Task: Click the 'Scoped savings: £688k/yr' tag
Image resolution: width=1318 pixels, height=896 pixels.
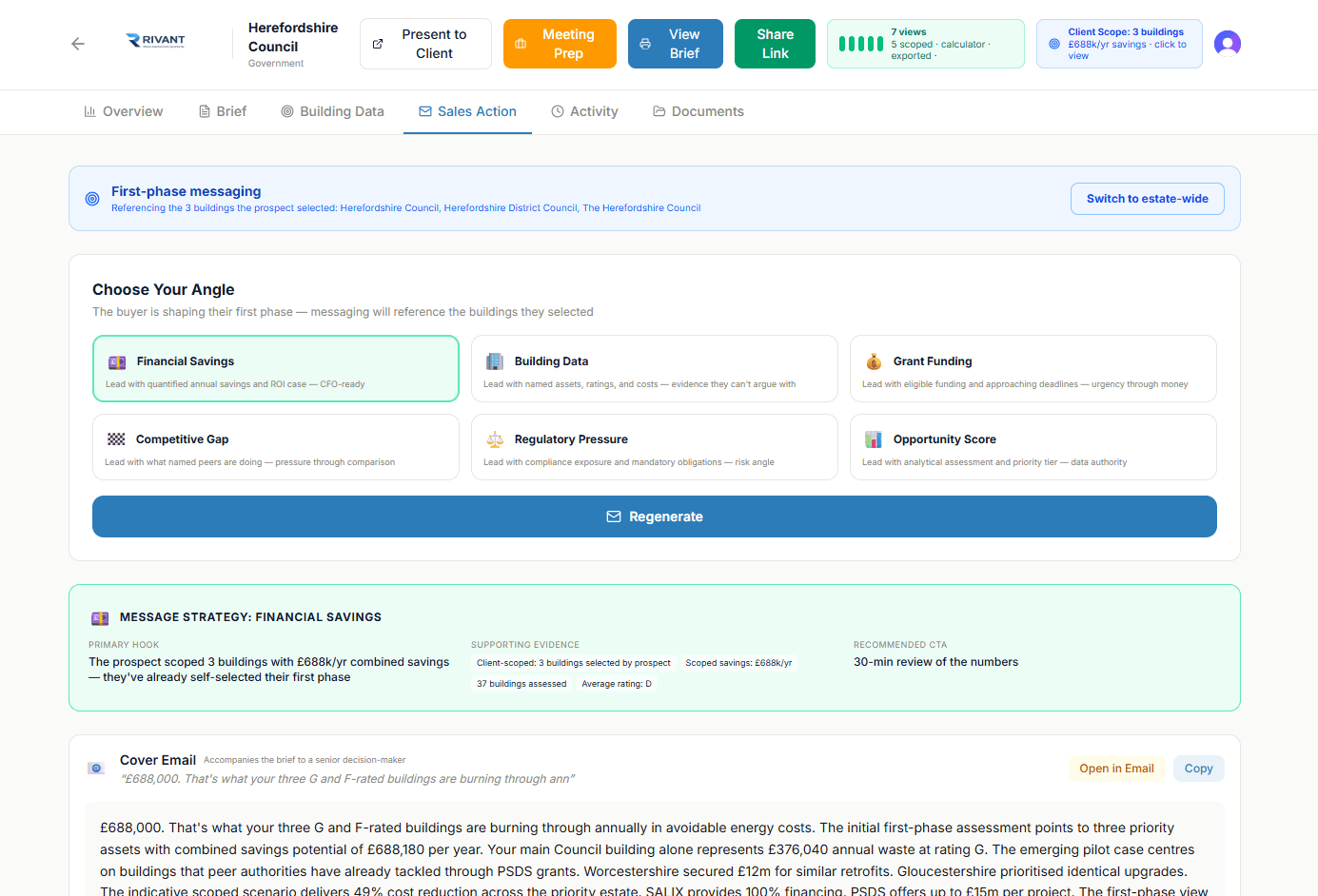Action: coord(738,663)
